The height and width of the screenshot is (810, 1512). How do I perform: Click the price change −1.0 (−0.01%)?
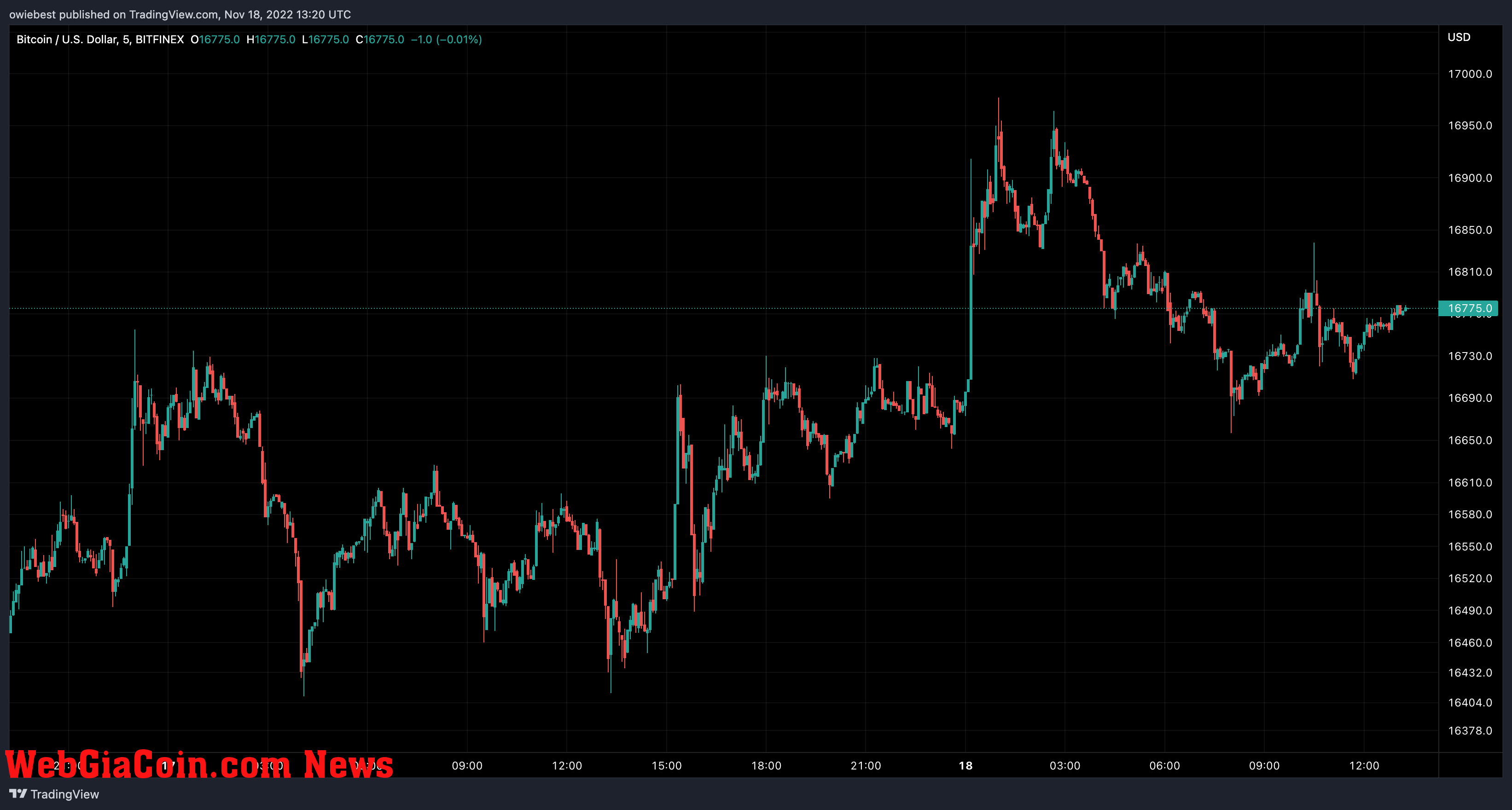446,39
